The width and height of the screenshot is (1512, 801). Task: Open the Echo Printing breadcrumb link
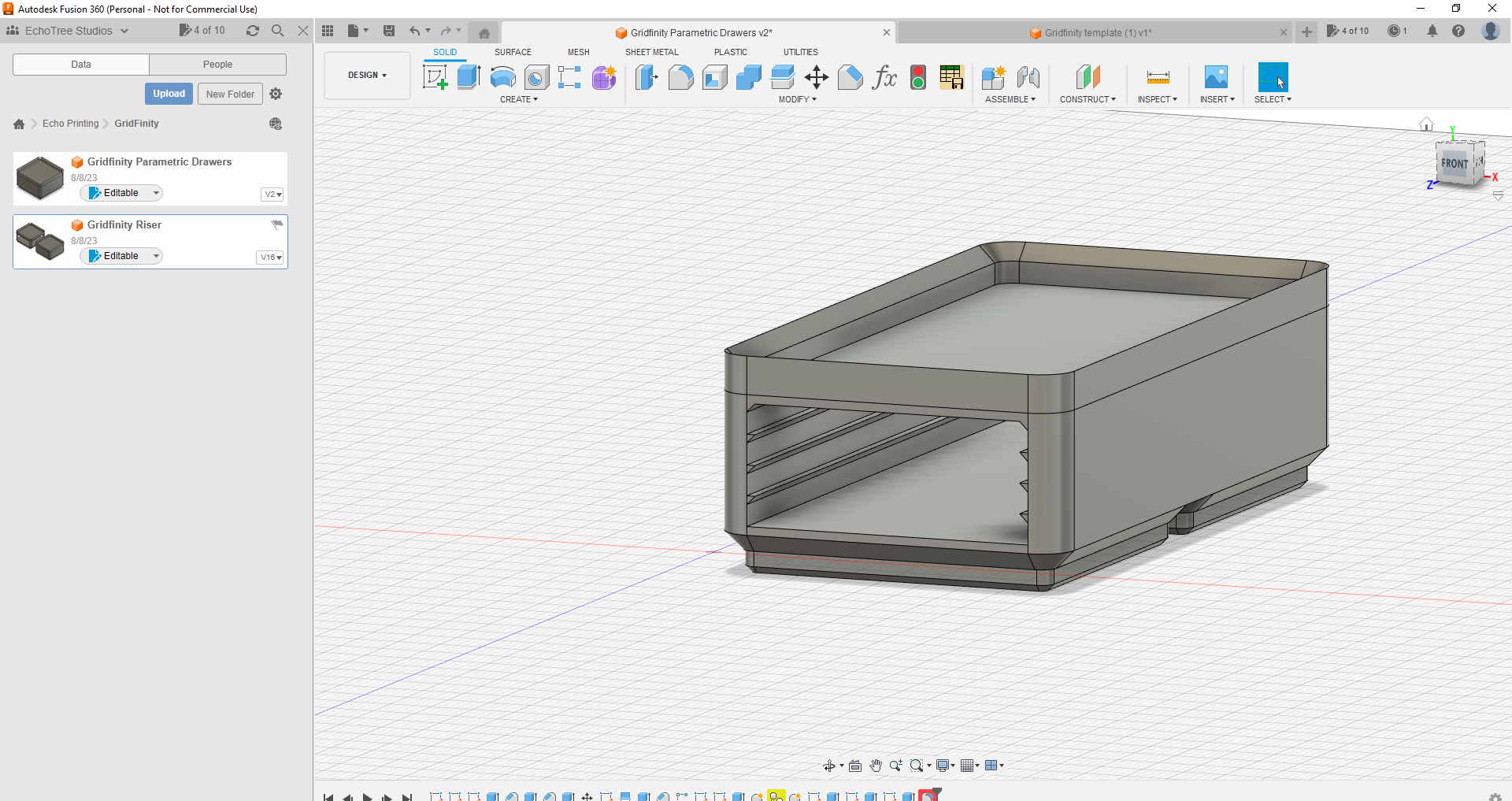70,123
